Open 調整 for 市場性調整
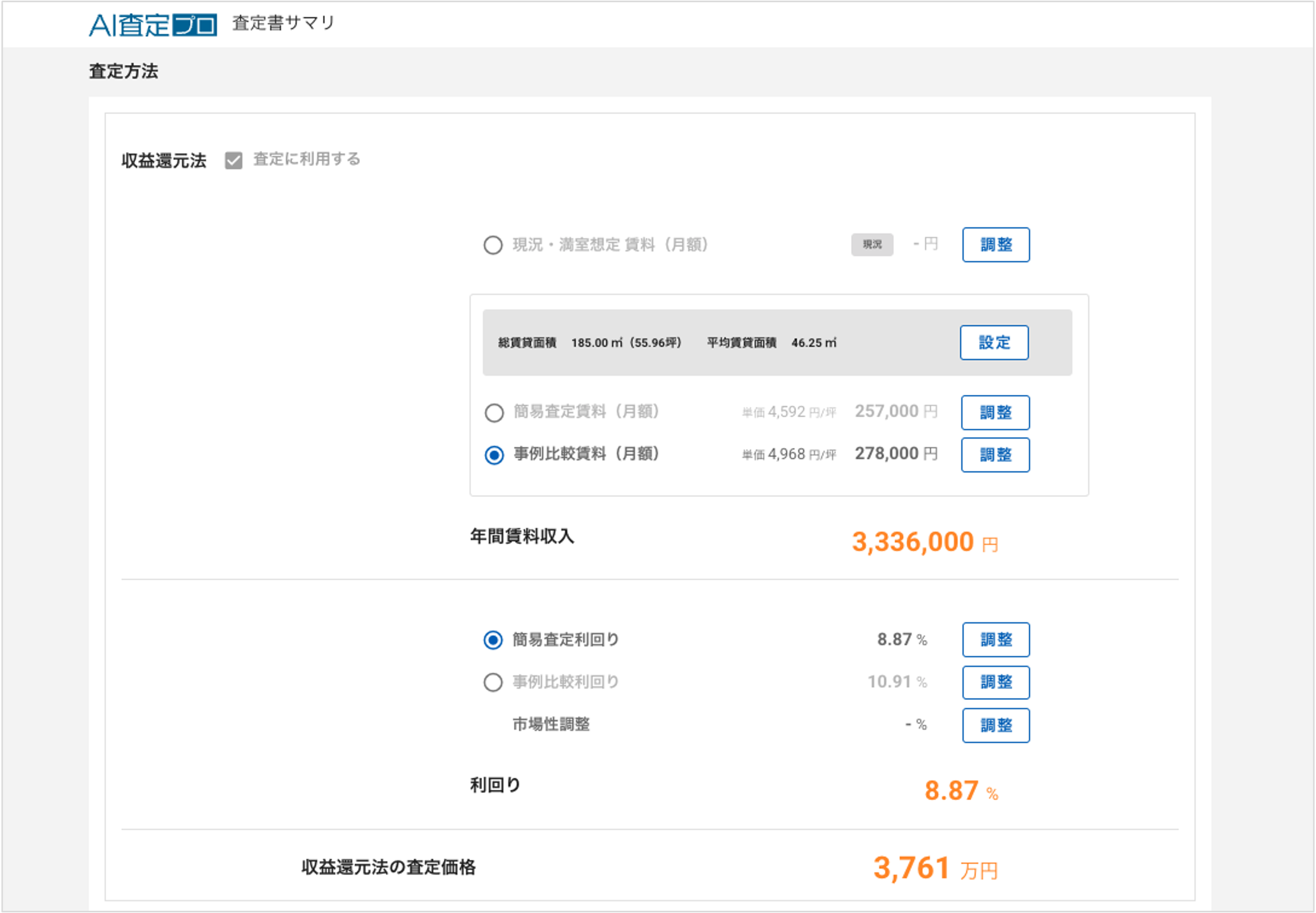The width and height of the screenshot is (1316, 913). pos(996,725)
